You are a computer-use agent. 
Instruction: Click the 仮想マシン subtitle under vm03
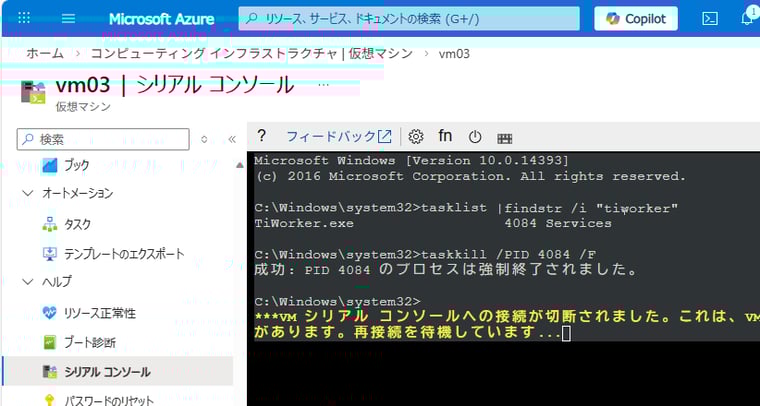[x=83, y=107]
